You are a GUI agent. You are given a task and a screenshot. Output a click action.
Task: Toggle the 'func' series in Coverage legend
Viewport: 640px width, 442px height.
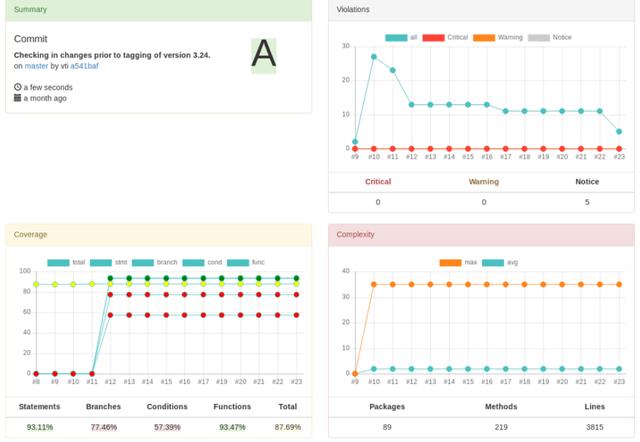(x=238, y=262)
